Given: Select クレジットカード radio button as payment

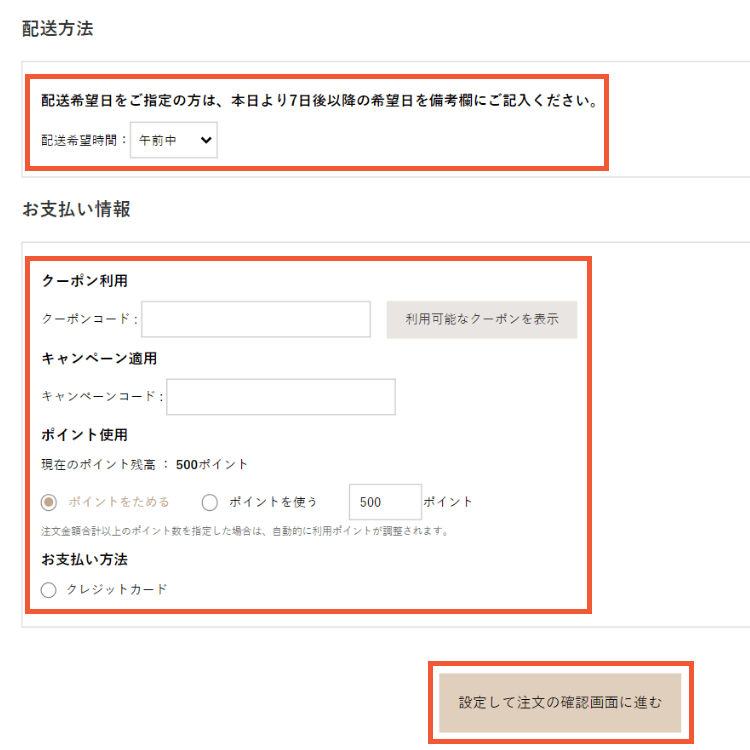Looking at the screenshot, I should (49, 590).
